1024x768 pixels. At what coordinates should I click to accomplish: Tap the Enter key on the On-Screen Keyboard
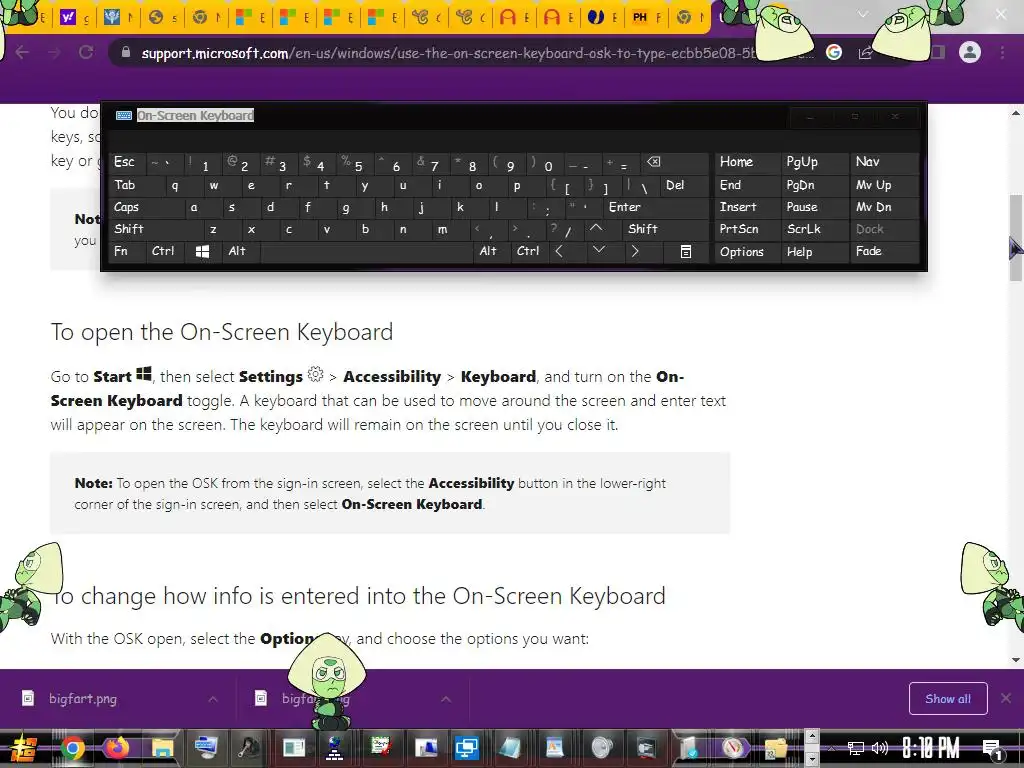pyautogui.click(x=654, y=207)
